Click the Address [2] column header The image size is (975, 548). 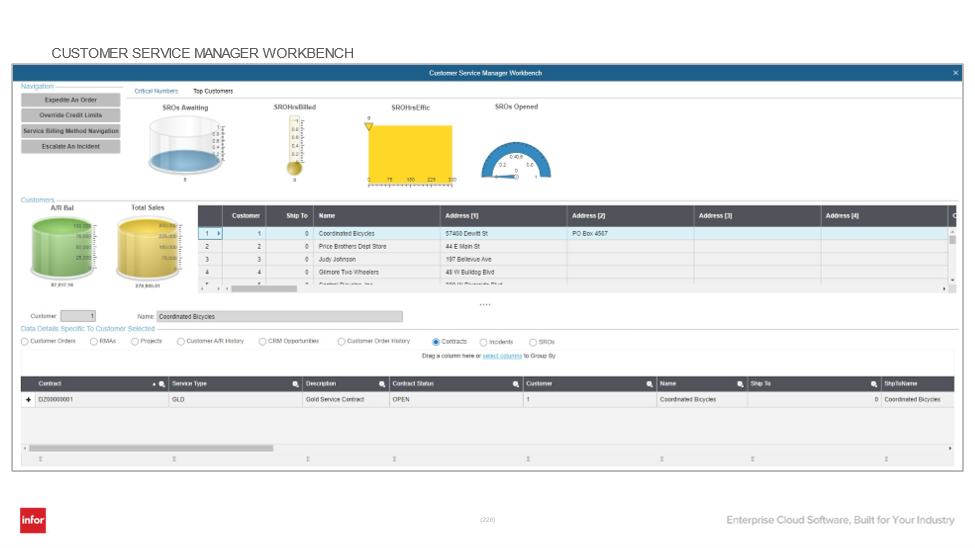pyautogui.click(x=630, y=216)
